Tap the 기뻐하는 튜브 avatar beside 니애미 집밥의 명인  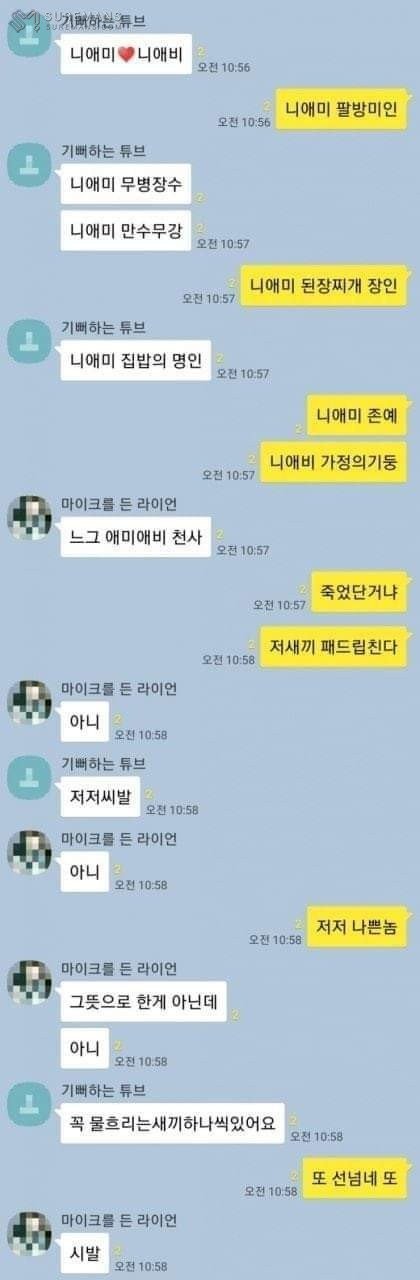tap(29, 341)
